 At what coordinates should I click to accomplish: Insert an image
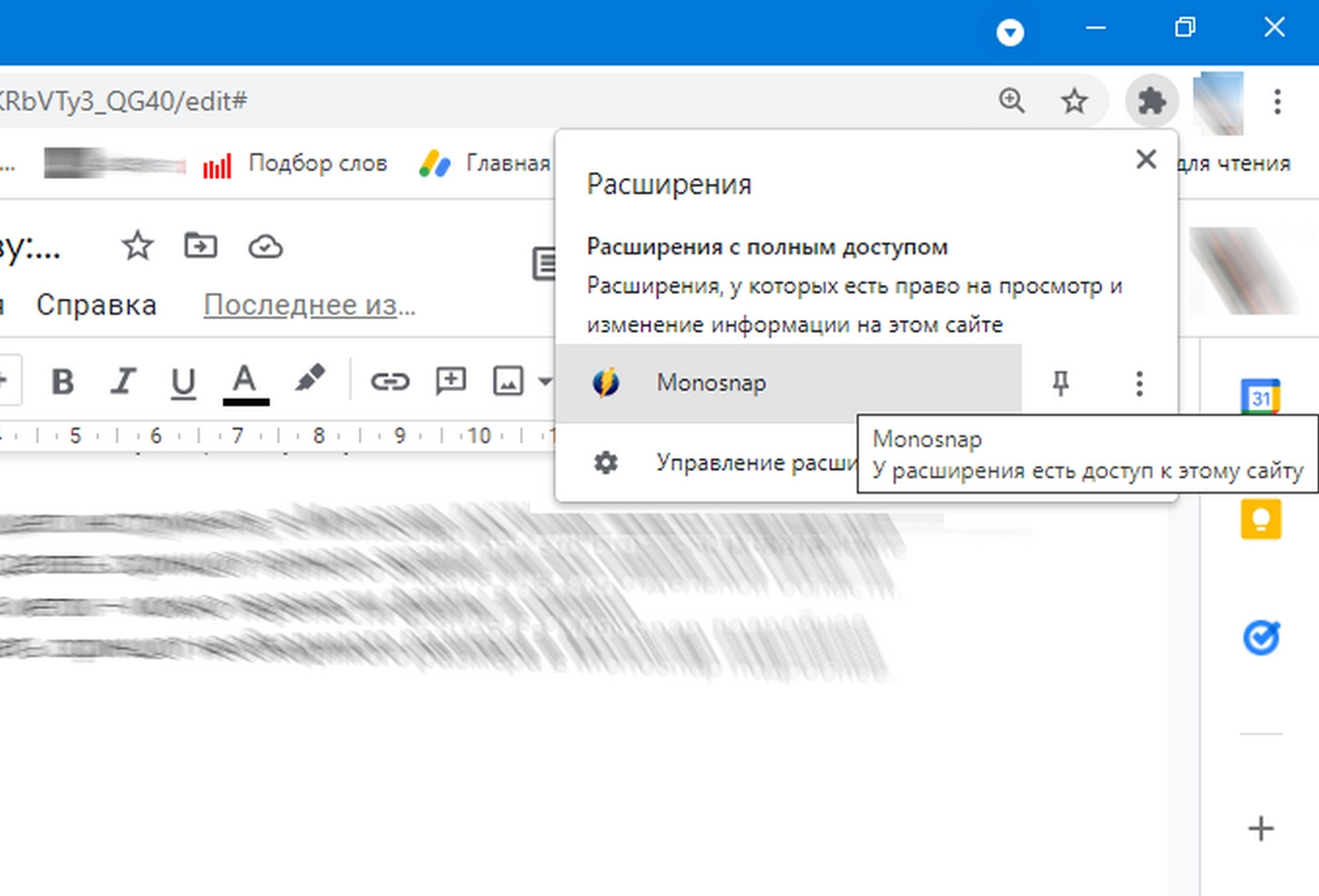coord(508,382)
